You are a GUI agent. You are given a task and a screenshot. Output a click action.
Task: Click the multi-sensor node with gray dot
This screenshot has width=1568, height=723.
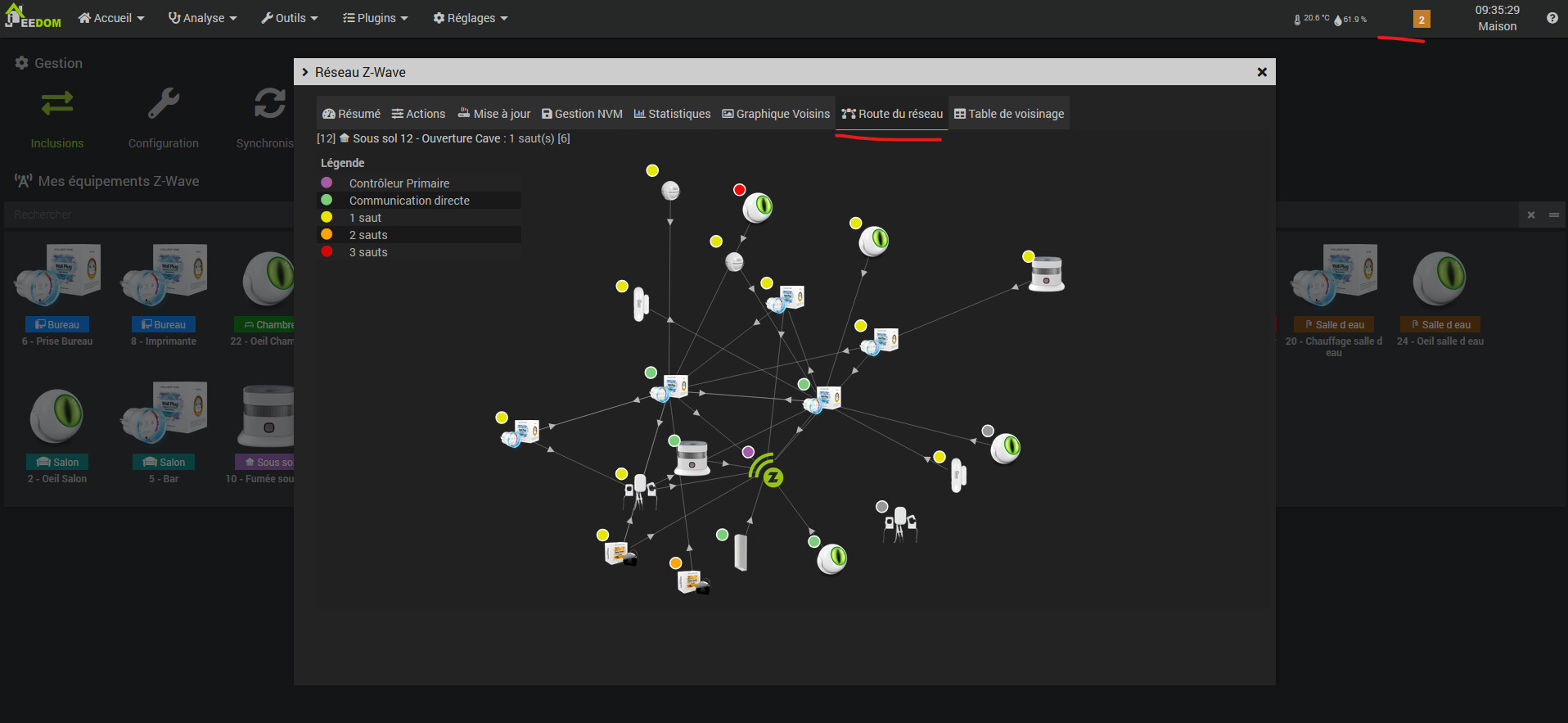click(x=900, y=524)
